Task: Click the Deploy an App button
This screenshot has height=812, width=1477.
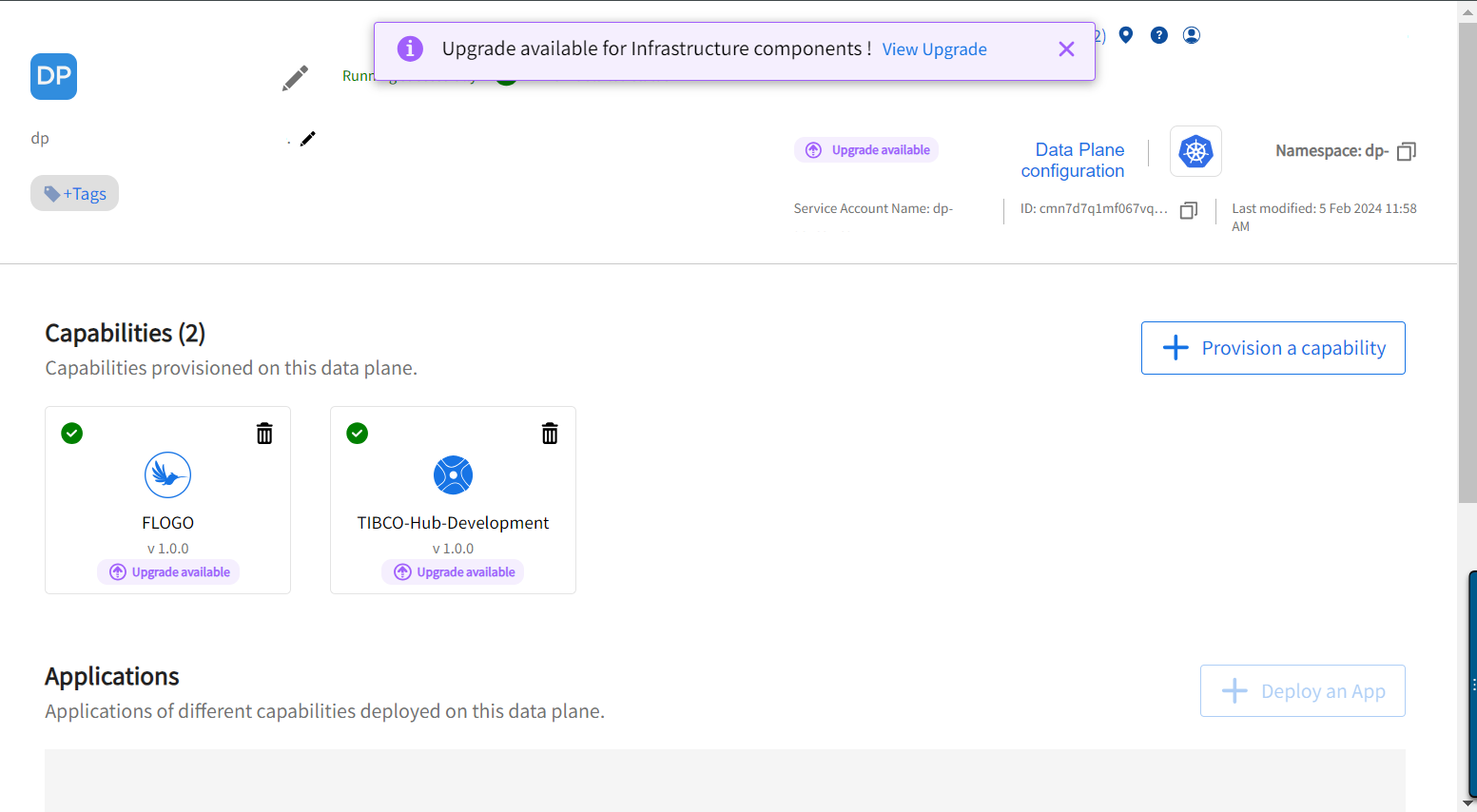Action: click(x=1302, y=691)
